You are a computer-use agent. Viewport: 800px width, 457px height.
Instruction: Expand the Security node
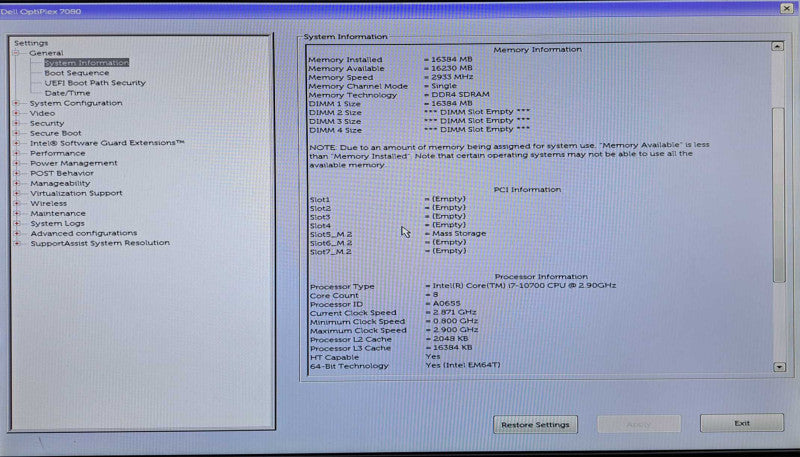click(x=16, y=123)
